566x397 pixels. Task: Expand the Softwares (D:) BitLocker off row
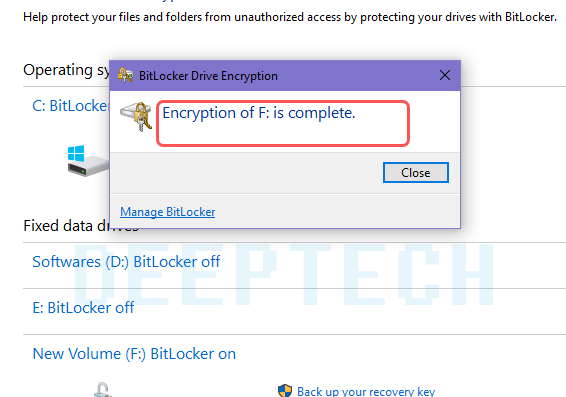(x=126, y=262)
